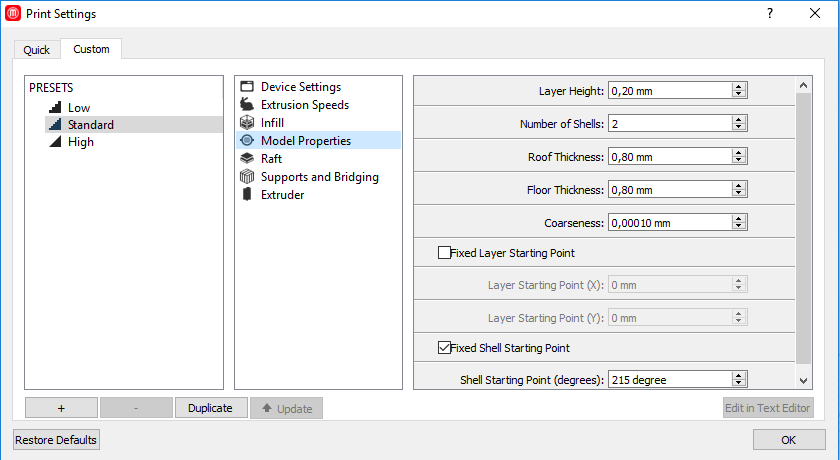840x460 pixels.
Task: Select the Extrusion Speeds rabbit icon
Action: [x=247, y=105]
